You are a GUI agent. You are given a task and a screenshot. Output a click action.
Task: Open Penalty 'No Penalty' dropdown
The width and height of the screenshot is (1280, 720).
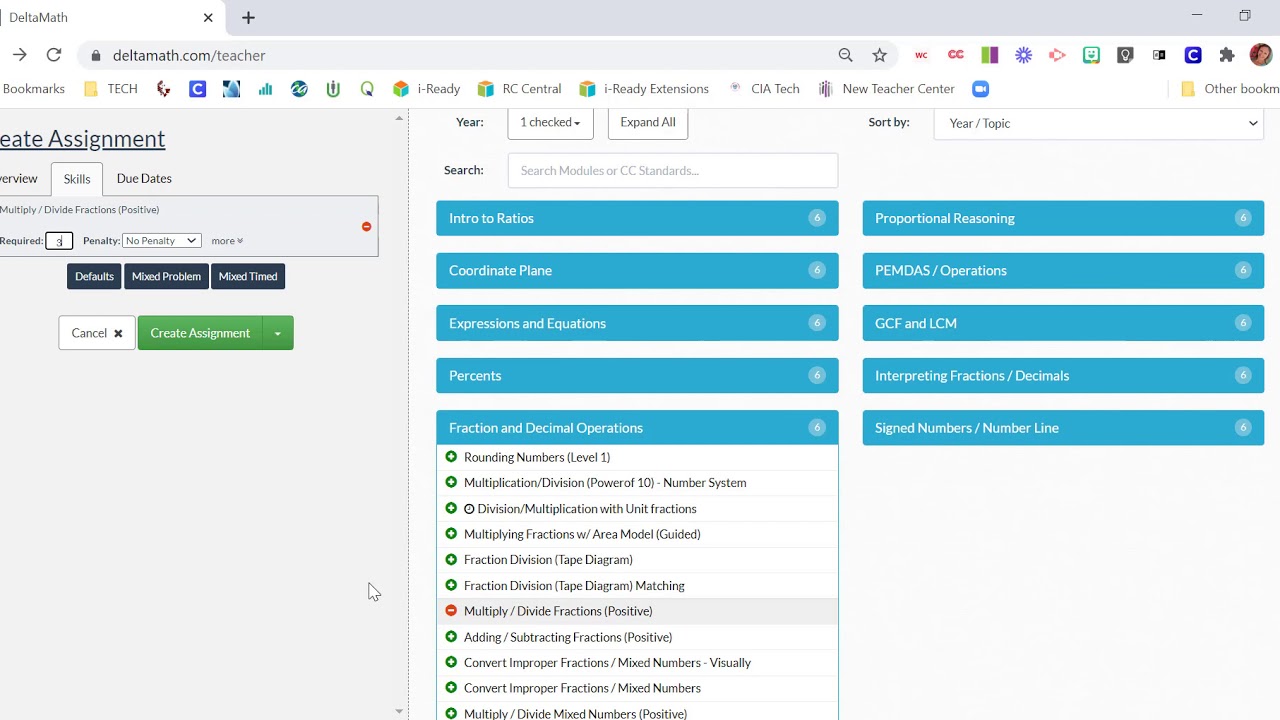pos(162,241)
